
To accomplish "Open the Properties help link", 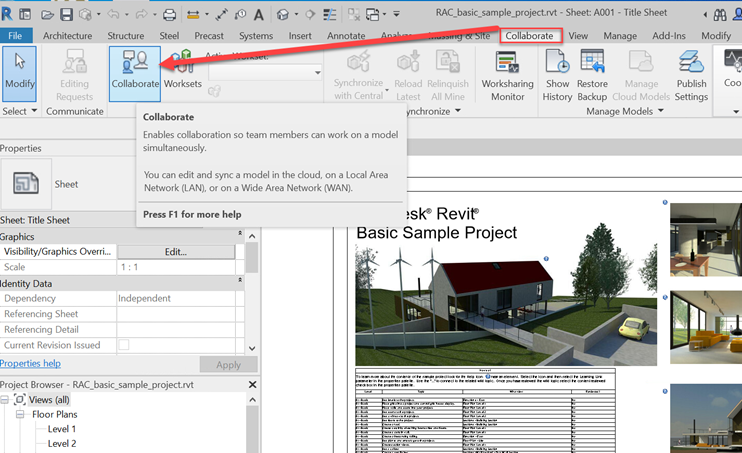I will [30, 363].
